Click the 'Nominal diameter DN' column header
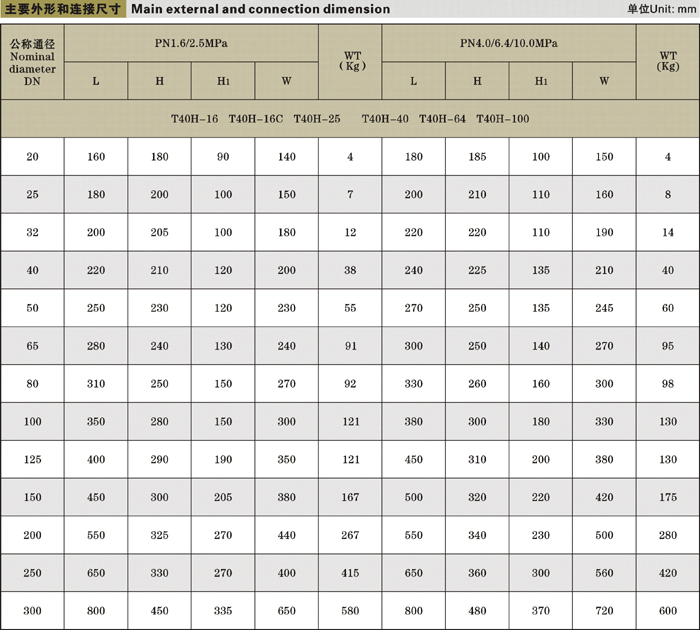 coord(32,62)
